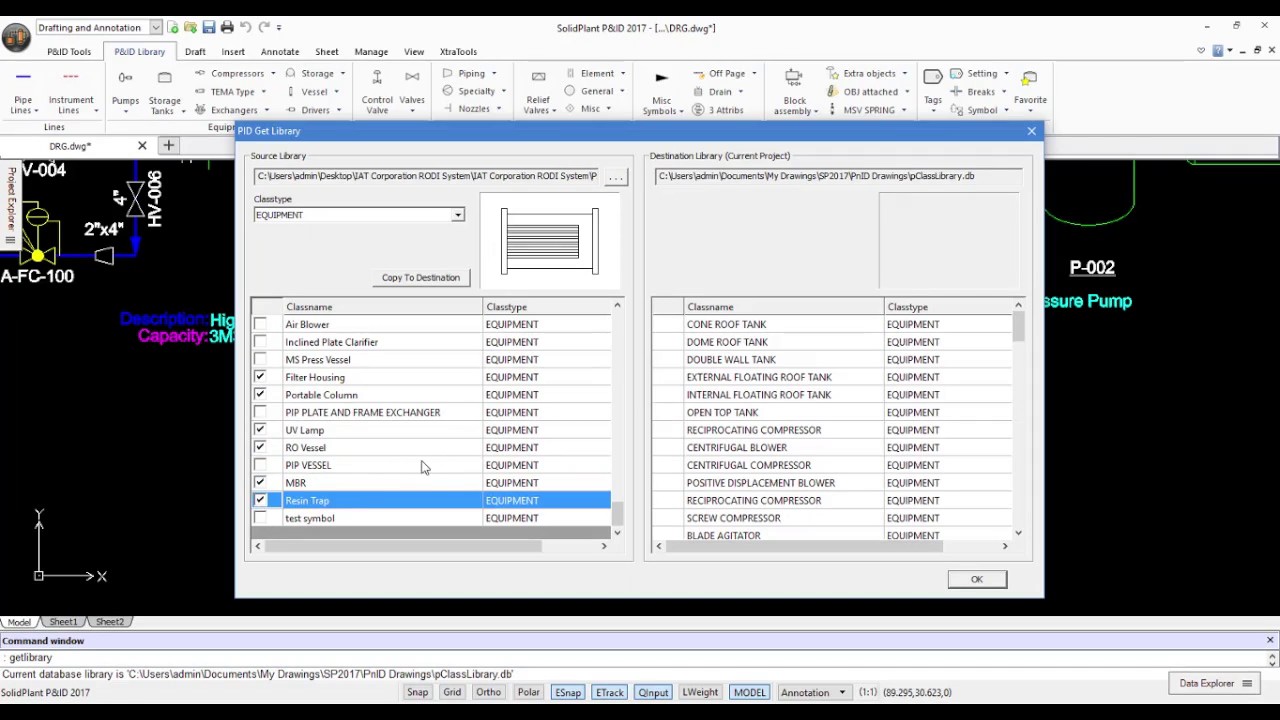Expand the Drafting and Annotation workspace dropdown

tap(156, 27)
